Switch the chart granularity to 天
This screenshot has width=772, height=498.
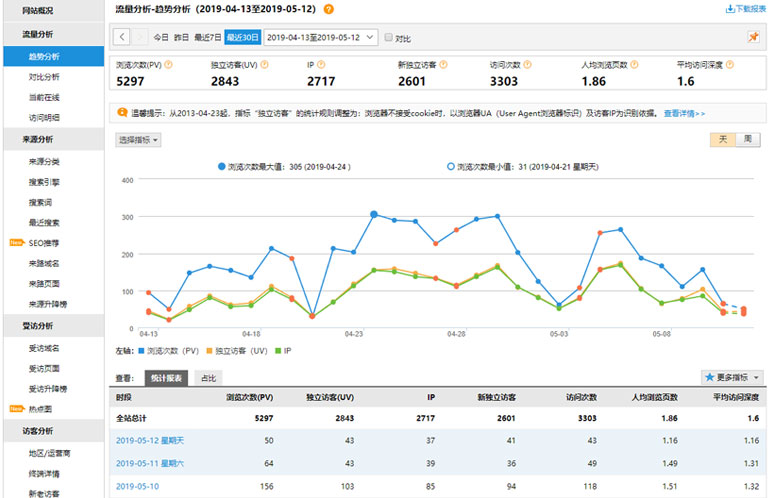723,139
